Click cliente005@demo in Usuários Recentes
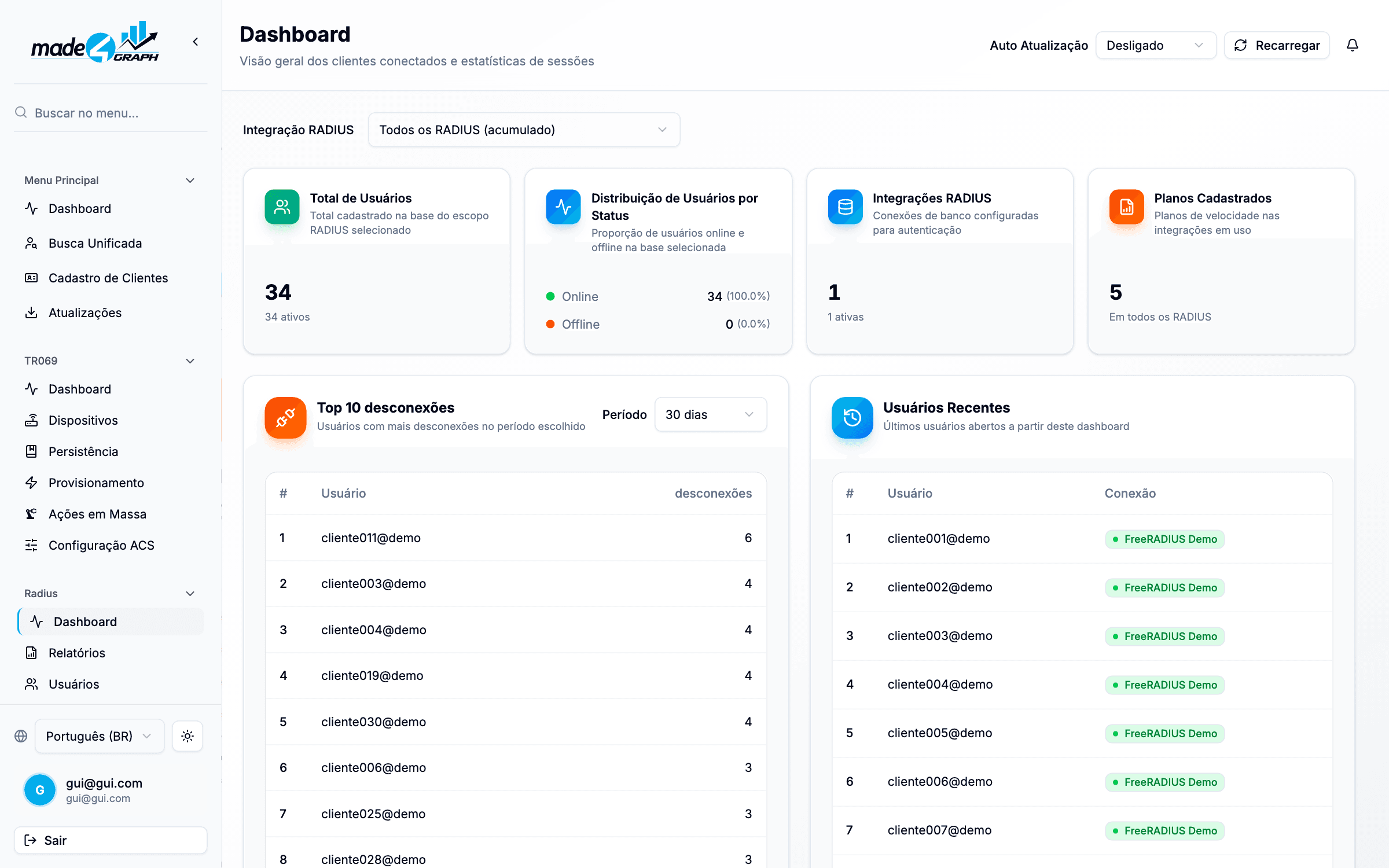 (940, 733)
